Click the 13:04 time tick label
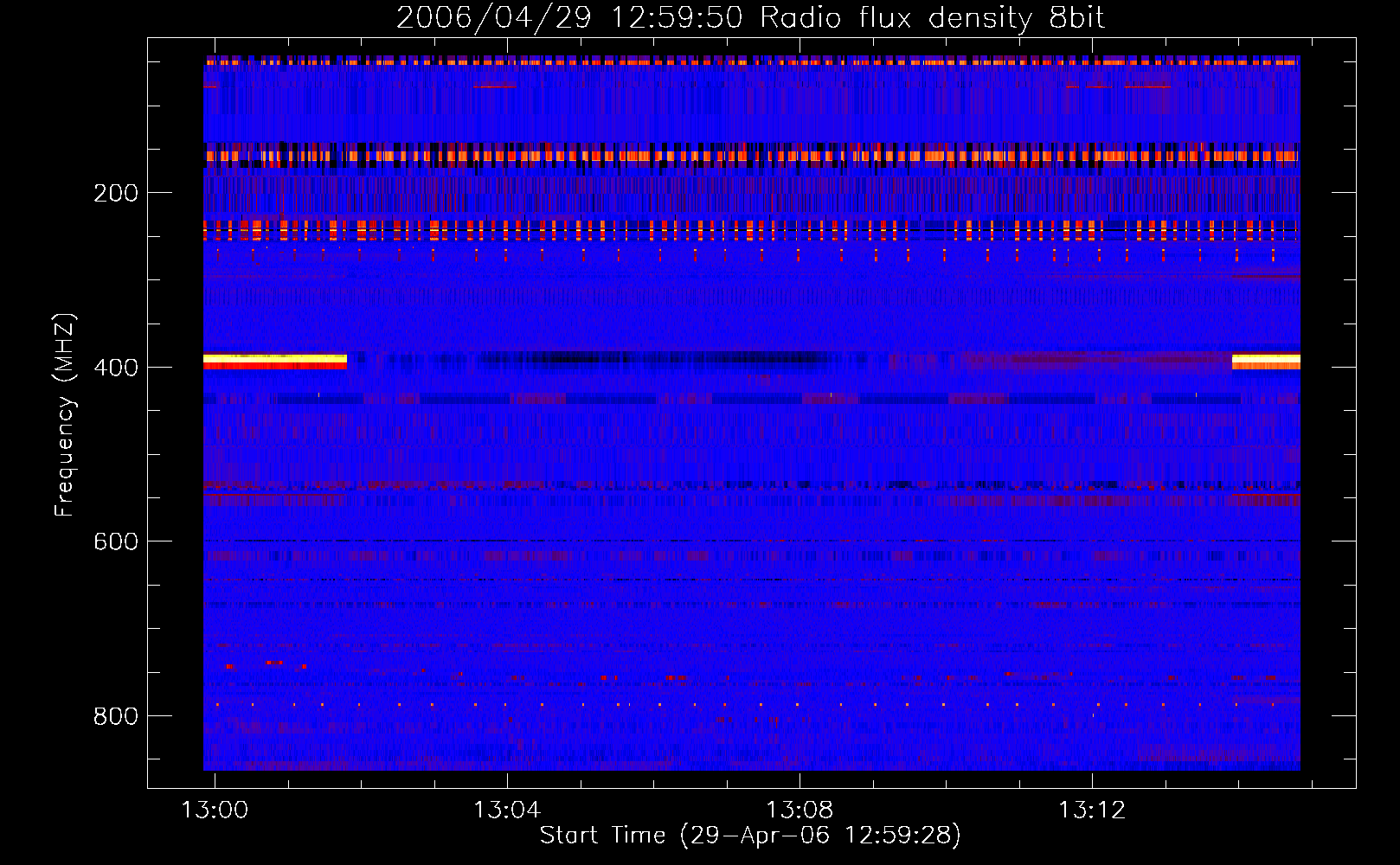 [x=507, y=810]
